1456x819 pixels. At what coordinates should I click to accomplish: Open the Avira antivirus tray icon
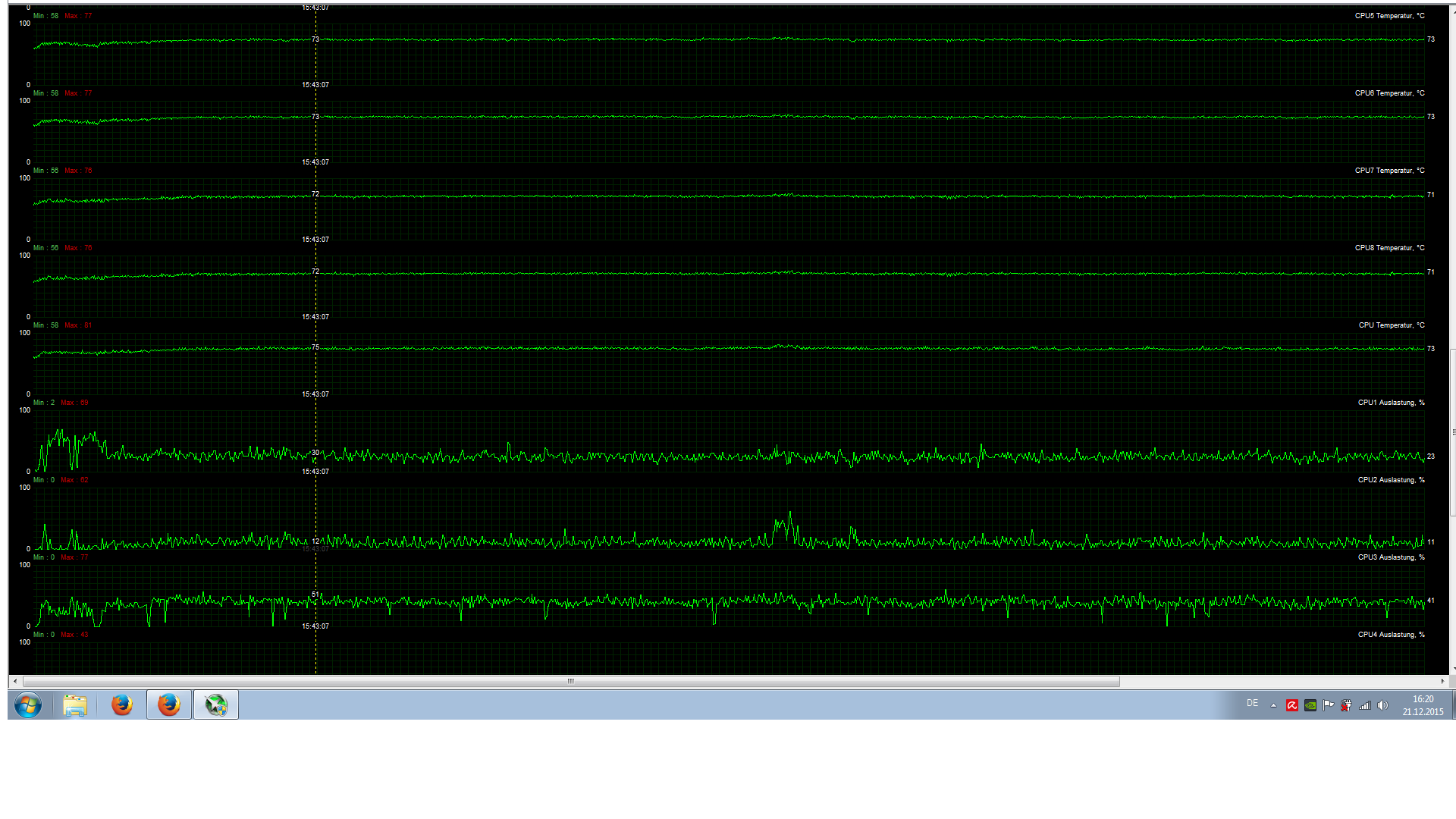[x=1292, y=705]
